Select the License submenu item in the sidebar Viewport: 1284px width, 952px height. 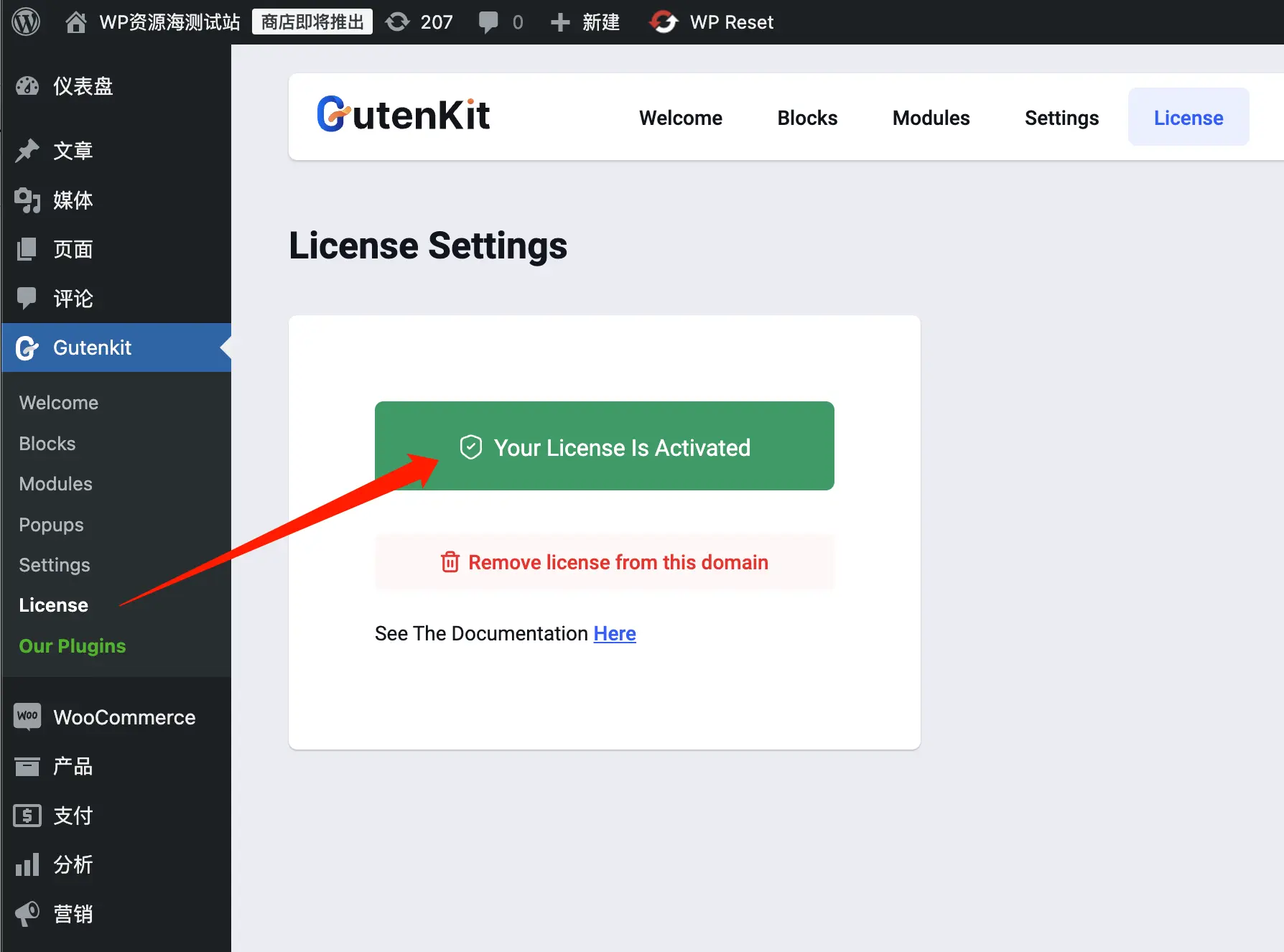54,605
